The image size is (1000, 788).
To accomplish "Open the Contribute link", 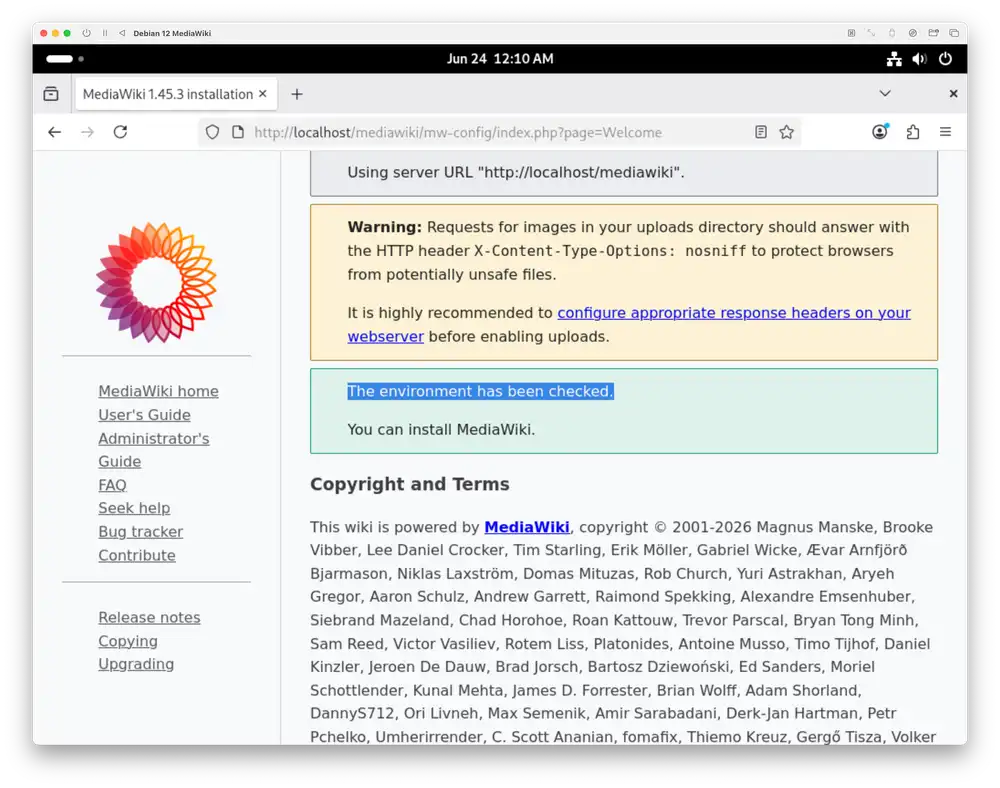I will (136, 555).
